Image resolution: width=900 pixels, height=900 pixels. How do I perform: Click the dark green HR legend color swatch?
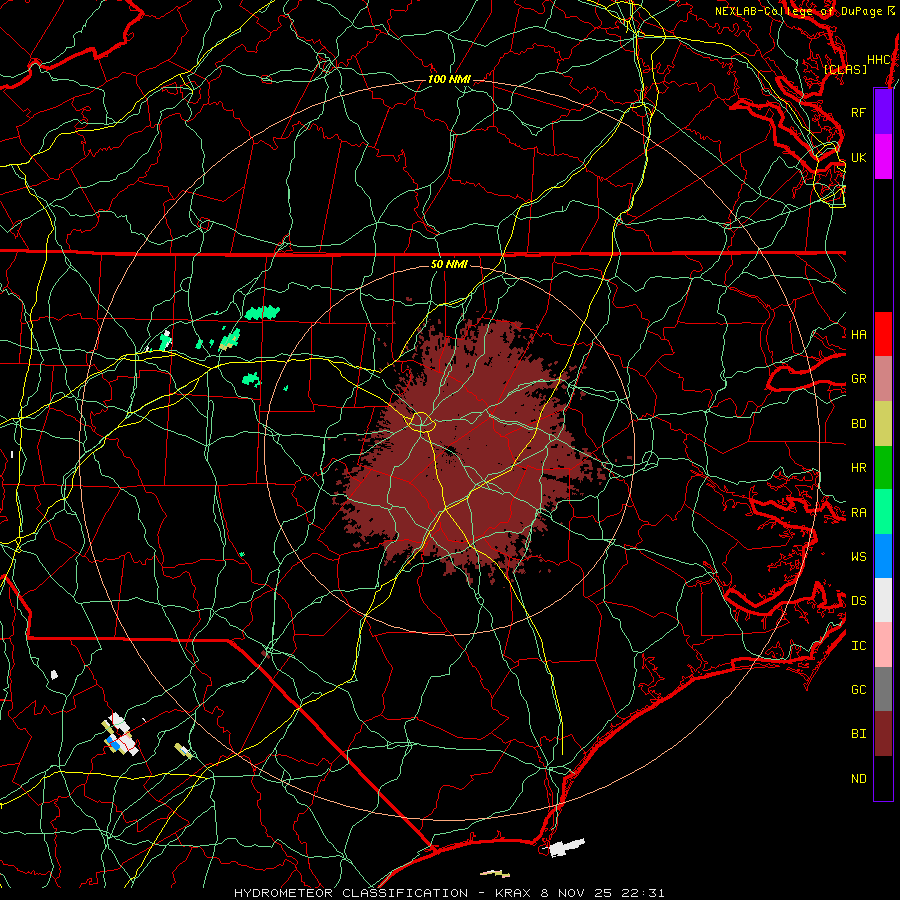[883, 467]
